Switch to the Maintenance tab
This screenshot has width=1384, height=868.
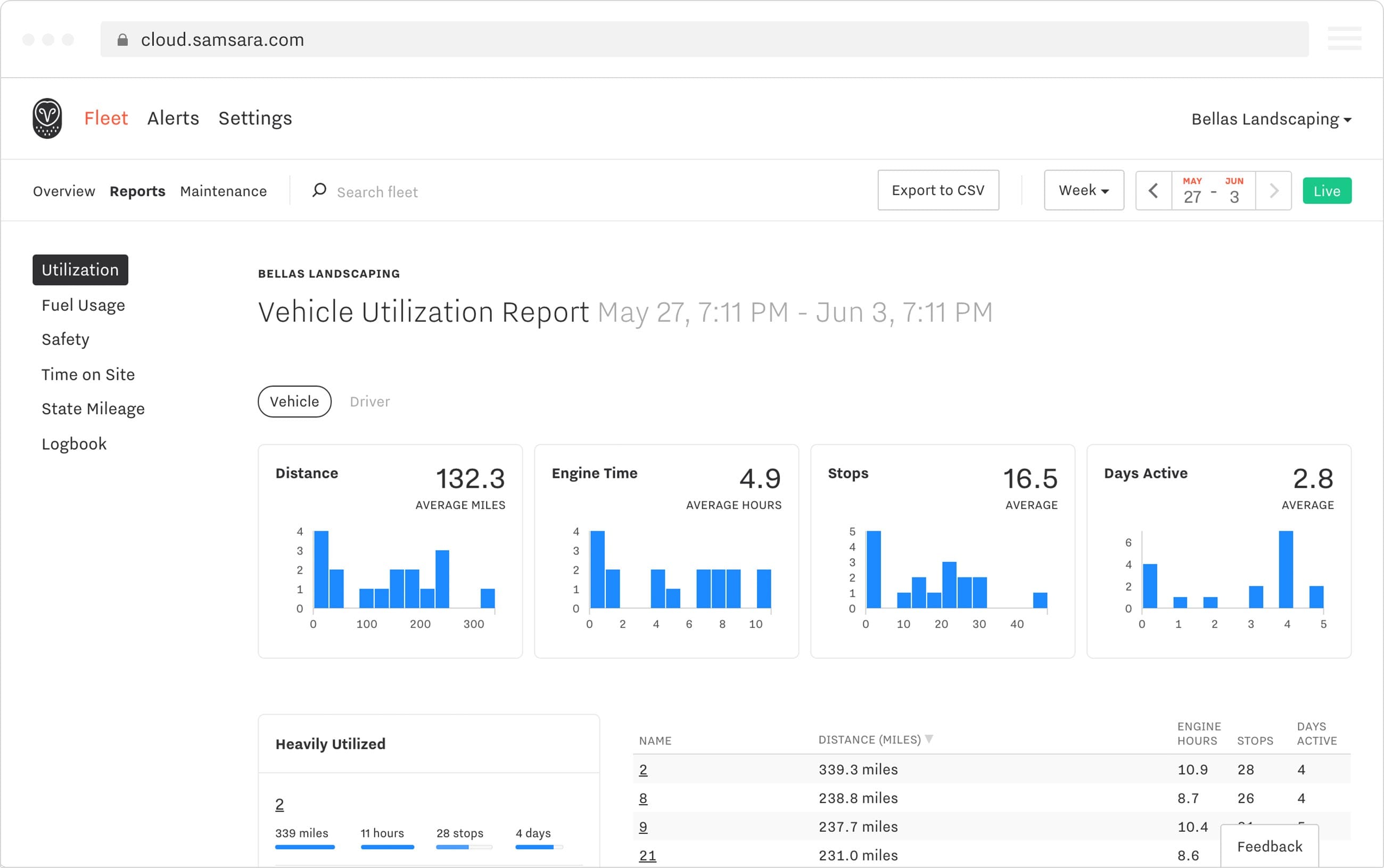pos(223,191)
